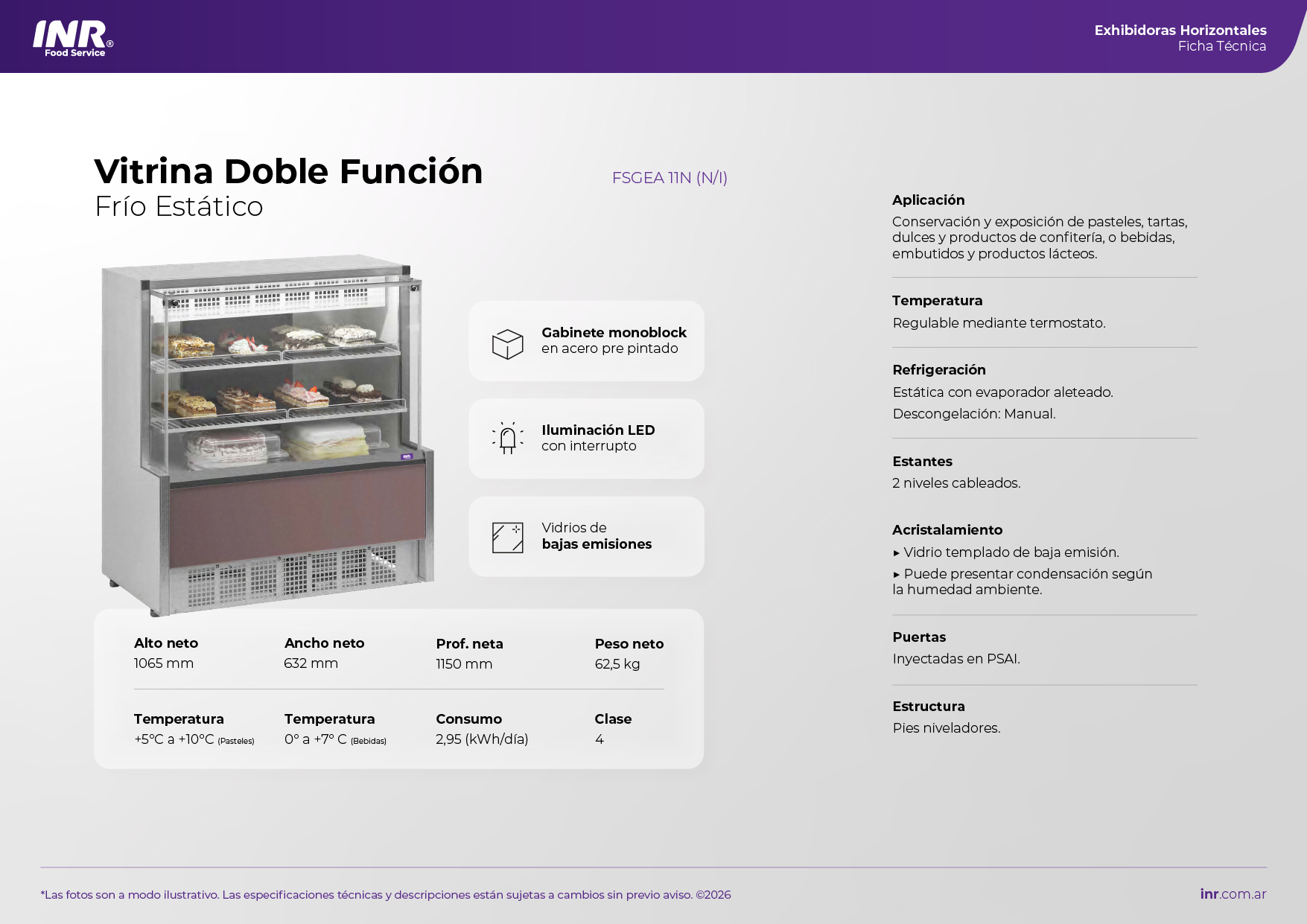Select the Gabinete monoblock feature card
This screenshot has width=1307, height=924.
tap(586, 341)
